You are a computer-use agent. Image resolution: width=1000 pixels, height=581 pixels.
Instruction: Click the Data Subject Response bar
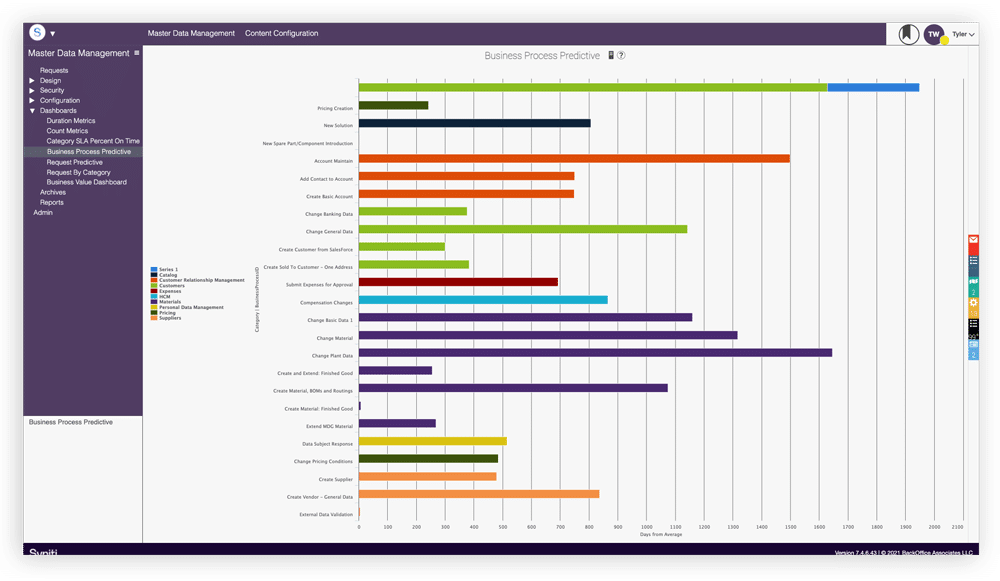[432, 441]
